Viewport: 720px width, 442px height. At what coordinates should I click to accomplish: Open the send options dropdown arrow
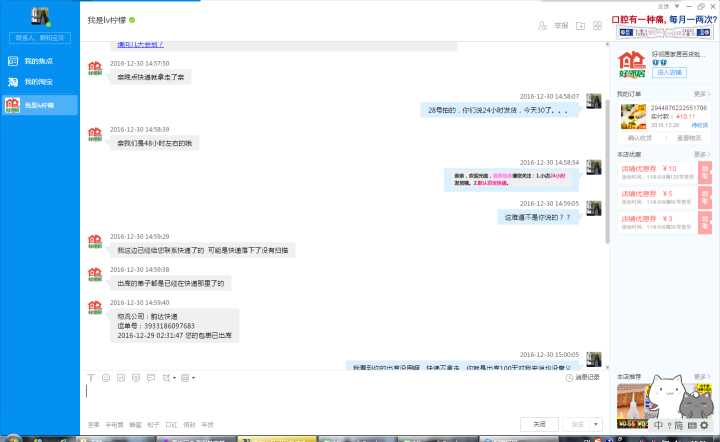pos(596,424)
